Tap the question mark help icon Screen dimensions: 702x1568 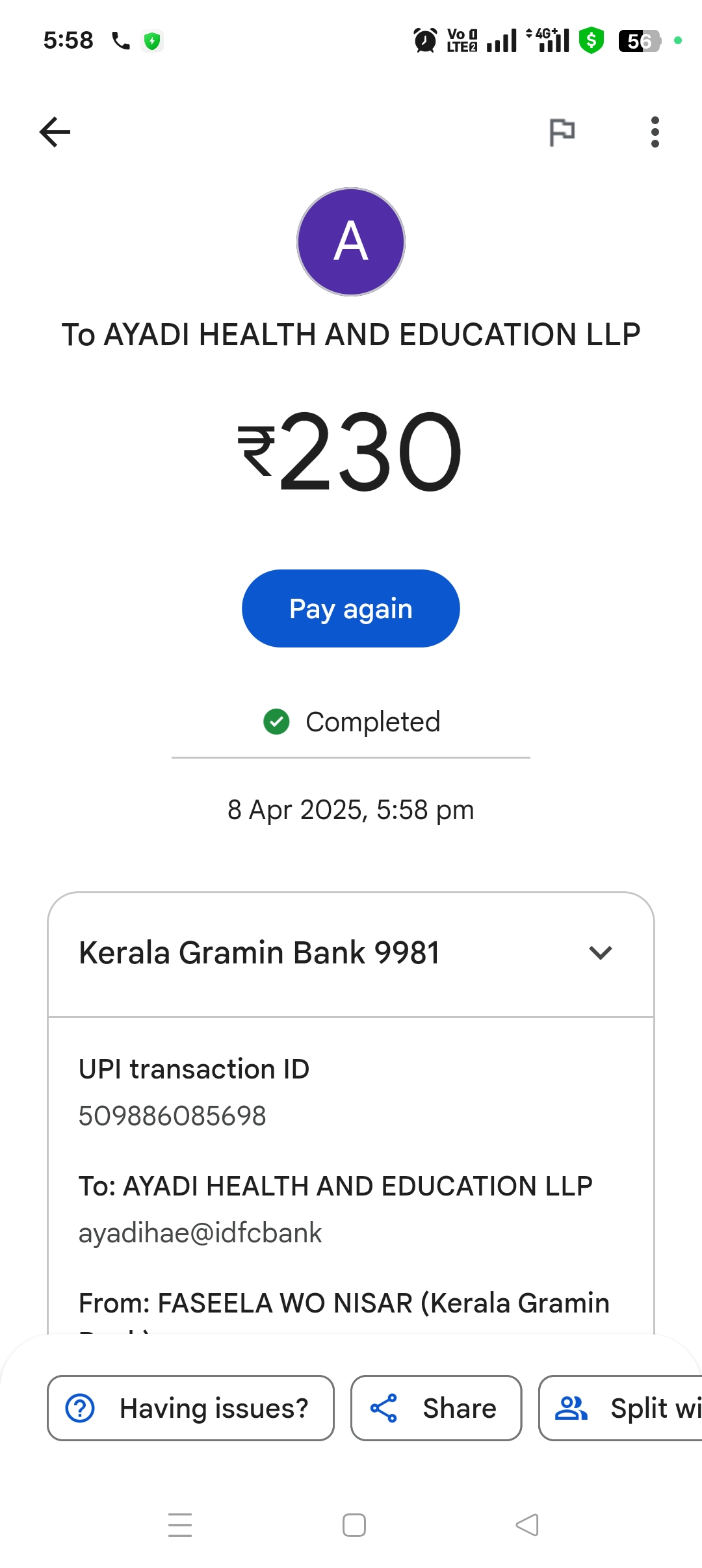click(x=81, y=1408)
